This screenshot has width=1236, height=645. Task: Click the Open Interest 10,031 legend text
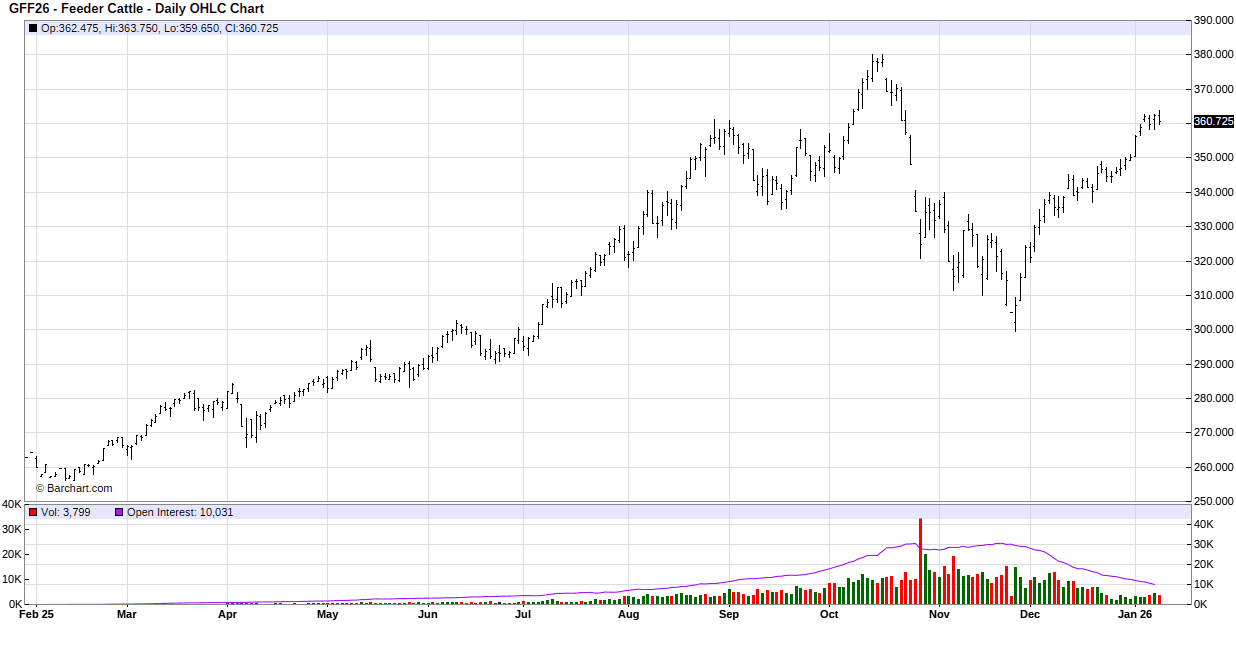click(x=179, y=512)
